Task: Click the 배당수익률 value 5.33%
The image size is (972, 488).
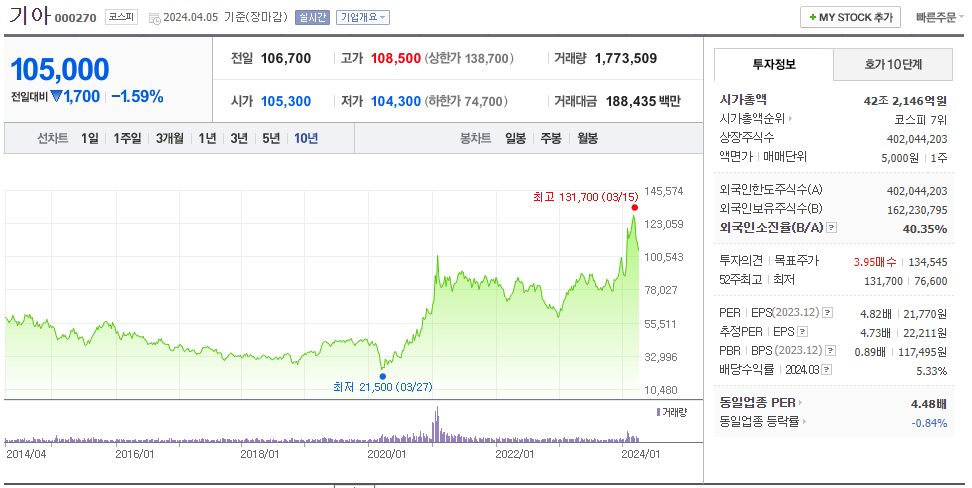Action: [x=932, y=371]
